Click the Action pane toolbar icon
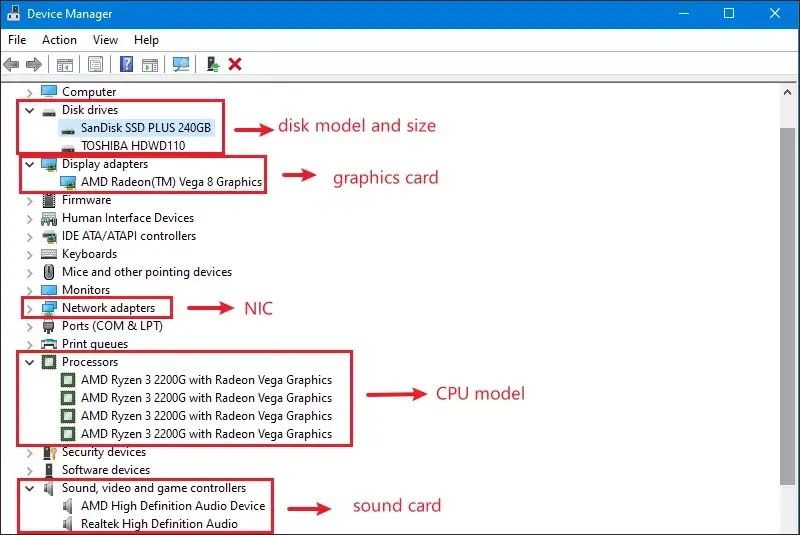 coord(150,65)
